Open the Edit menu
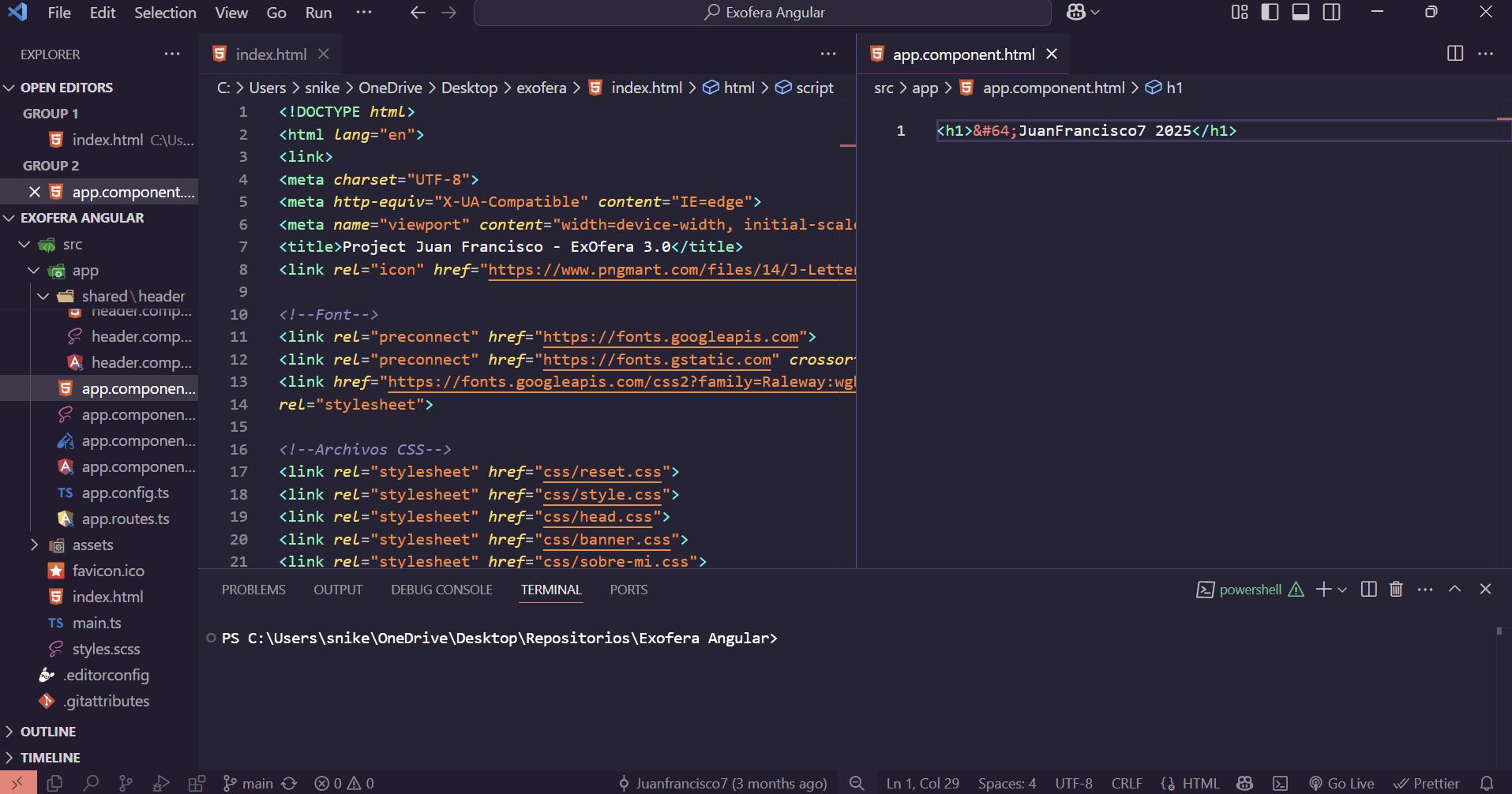Image resolution: width=1512 pixels, height=794 pixels. (x=103, y=13)
